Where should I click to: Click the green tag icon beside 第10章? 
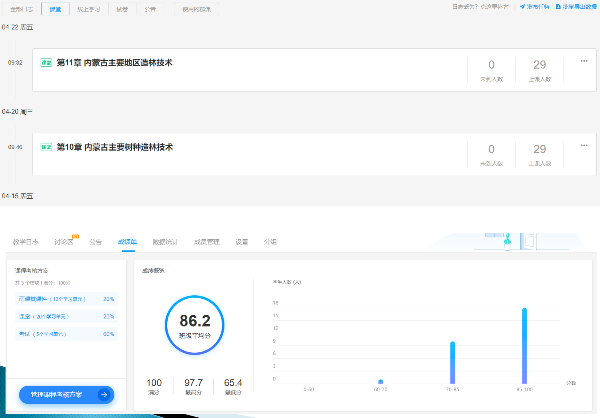[x=46, y=148]
